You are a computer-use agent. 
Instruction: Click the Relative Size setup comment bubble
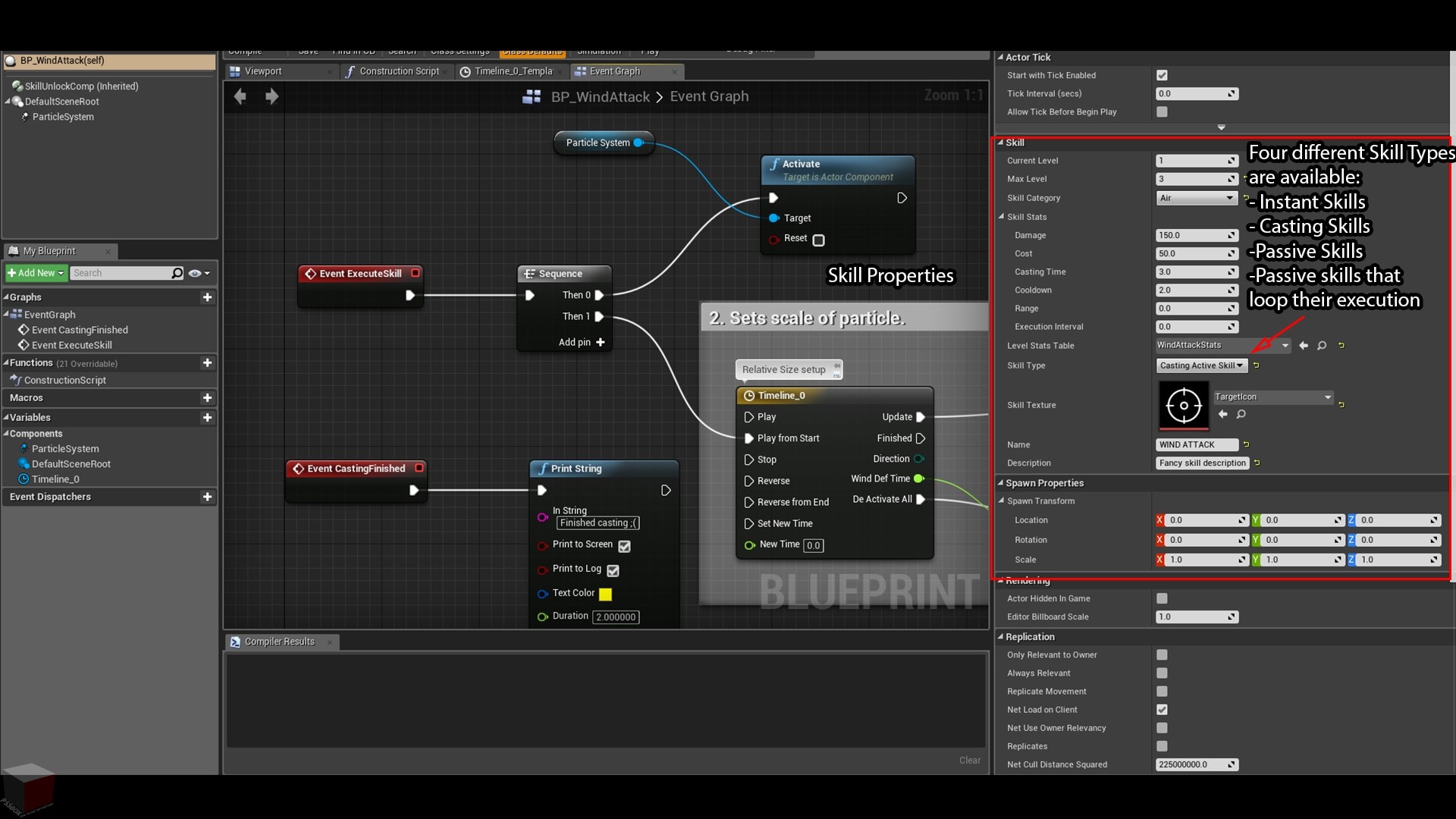coord(789,370)
